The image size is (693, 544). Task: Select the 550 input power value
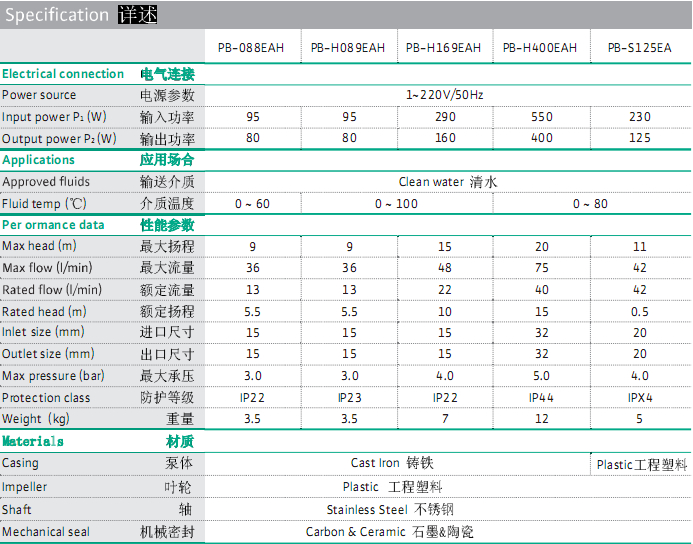(541, 117)
